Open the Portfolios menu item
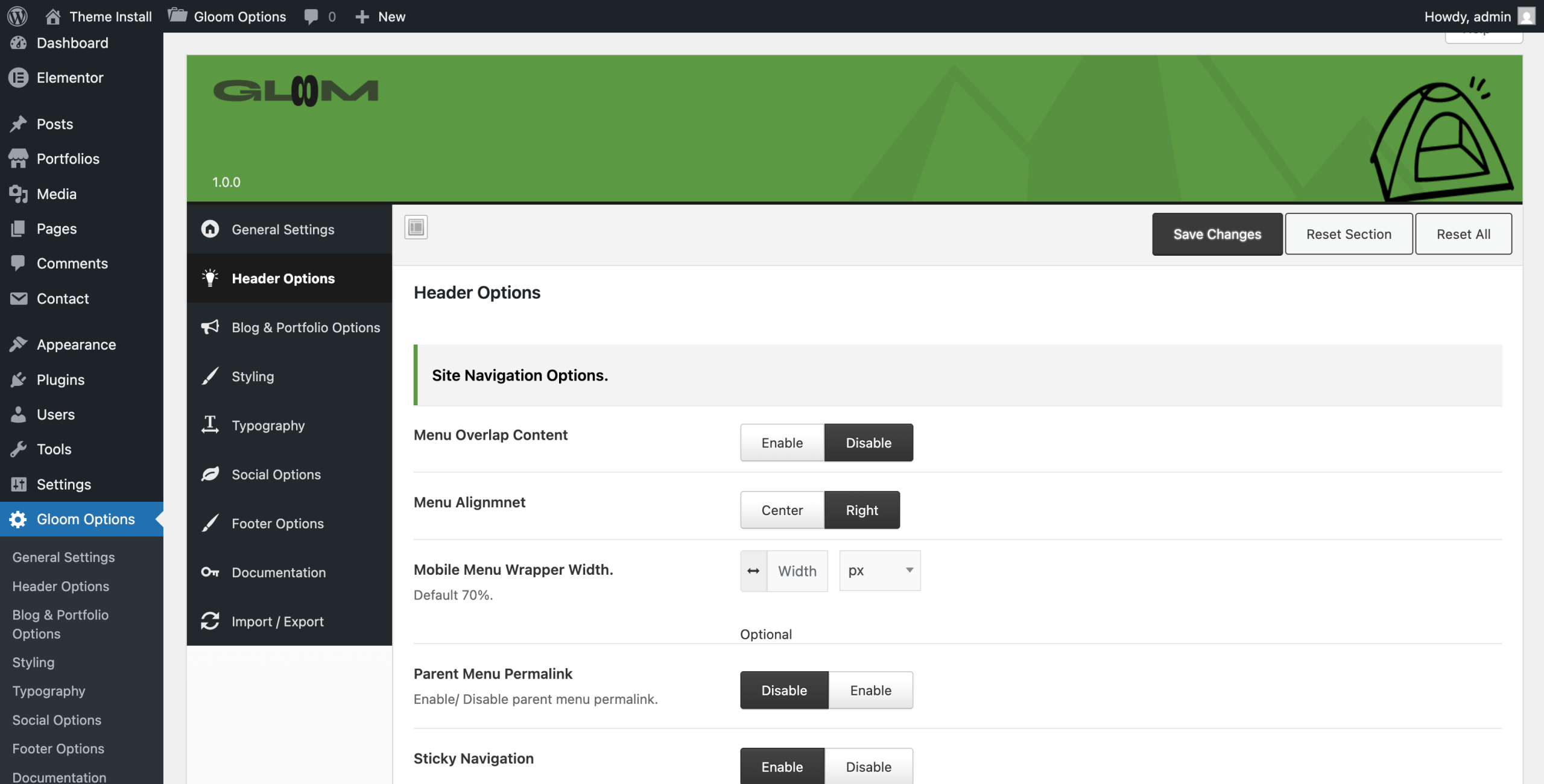1544x784 pixels. [81, 159]
